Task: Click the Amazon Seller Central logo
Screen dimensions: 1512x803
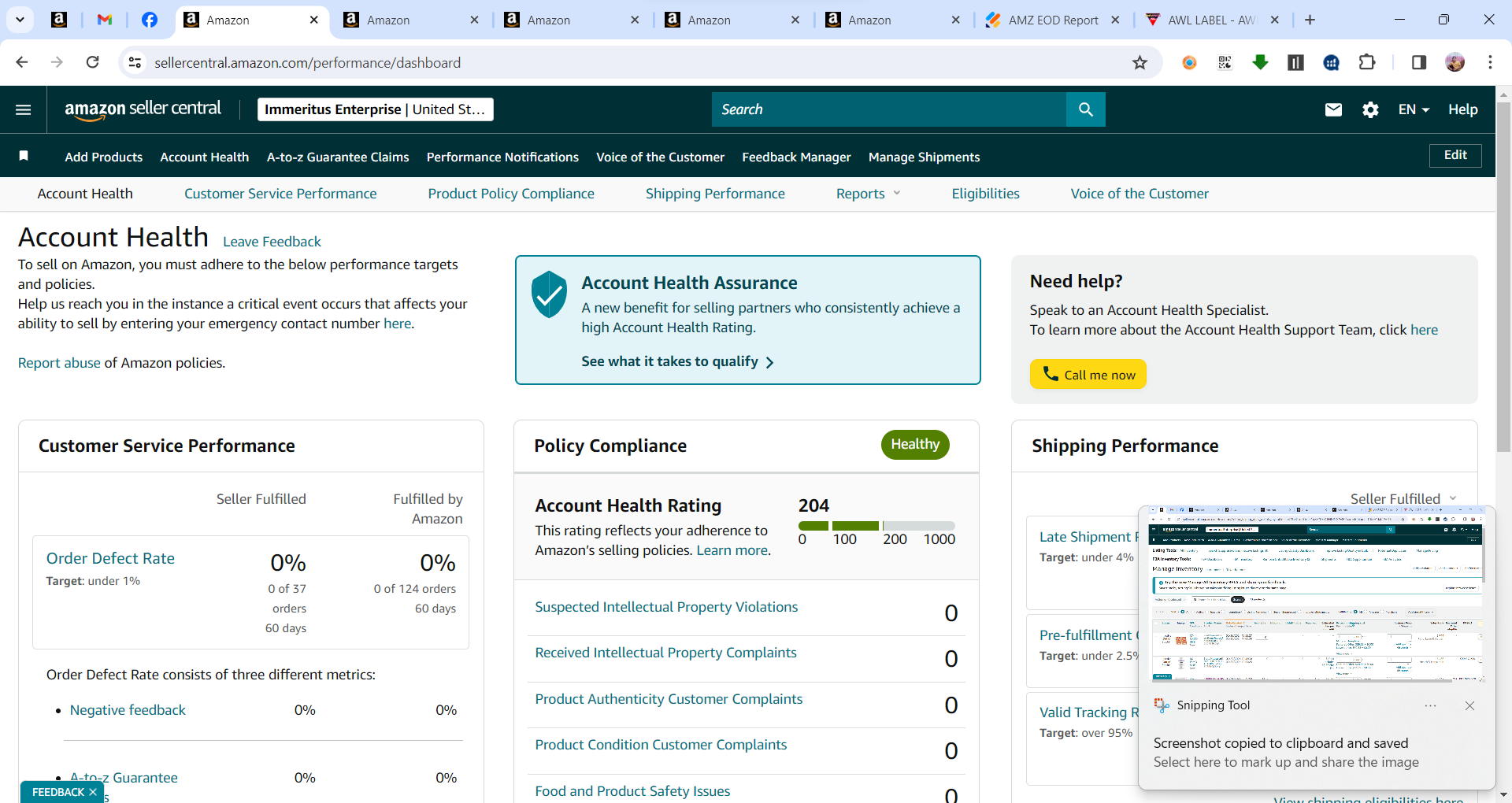Action: click(143, 109)
